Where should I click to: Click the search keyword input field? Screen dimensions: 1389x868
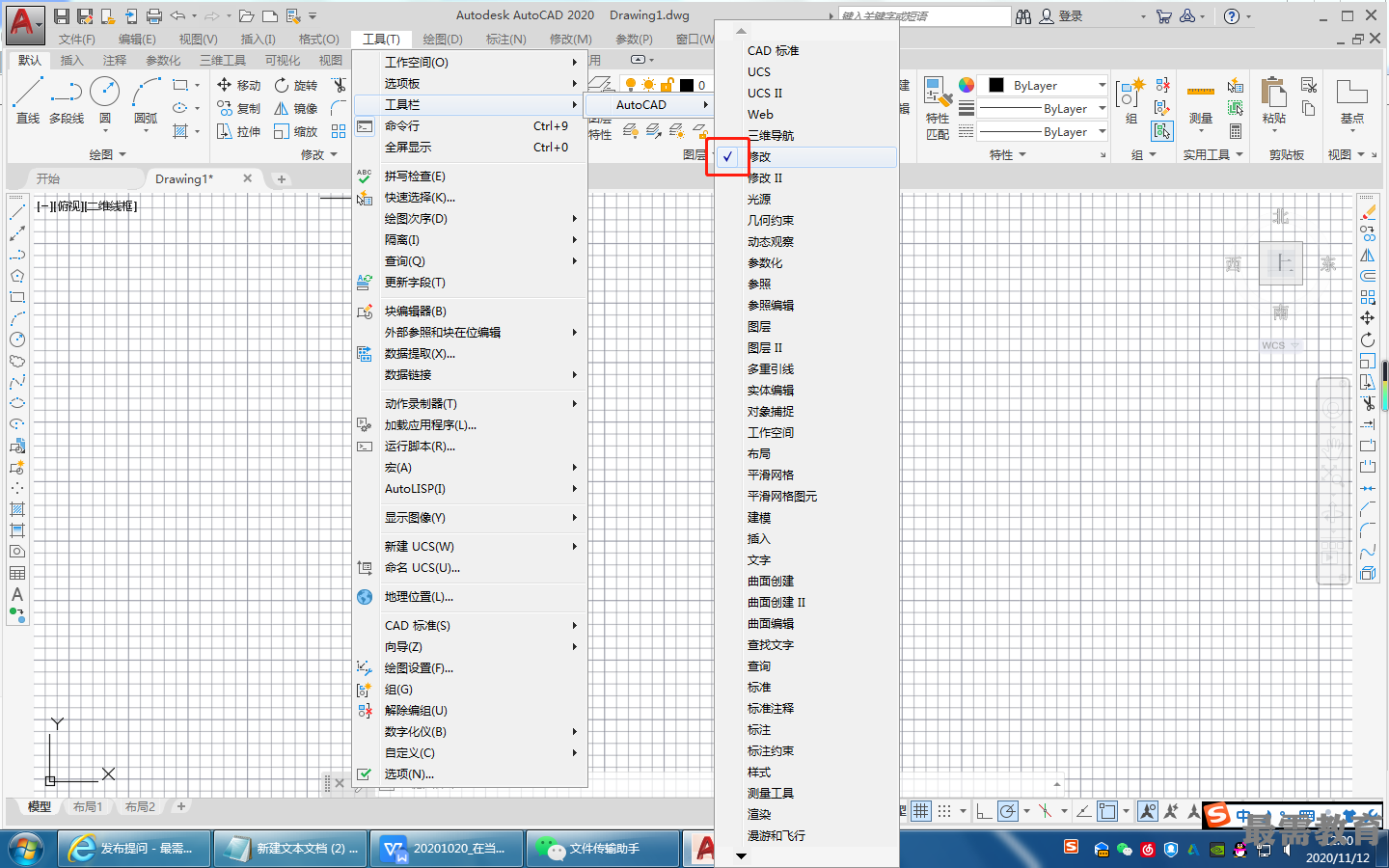coord(924,16)
